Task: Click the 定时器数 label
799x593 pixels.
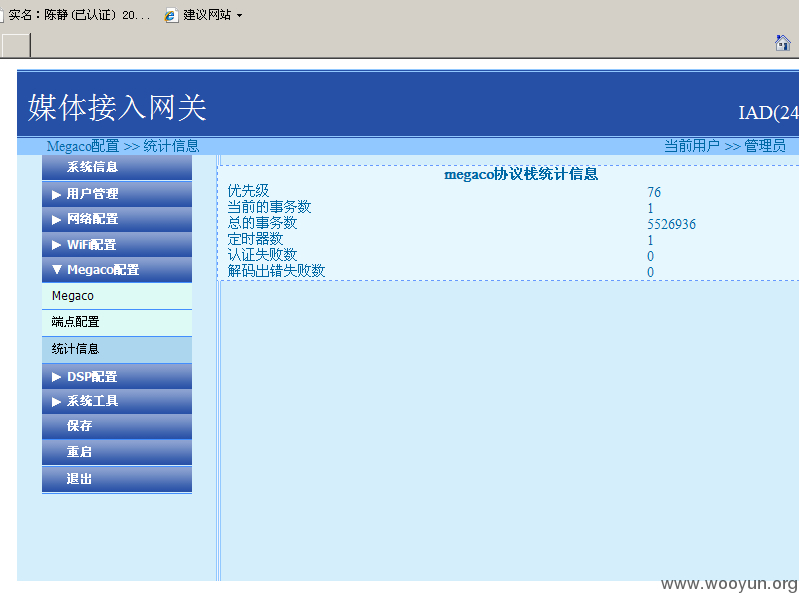Action: [255, 239]
